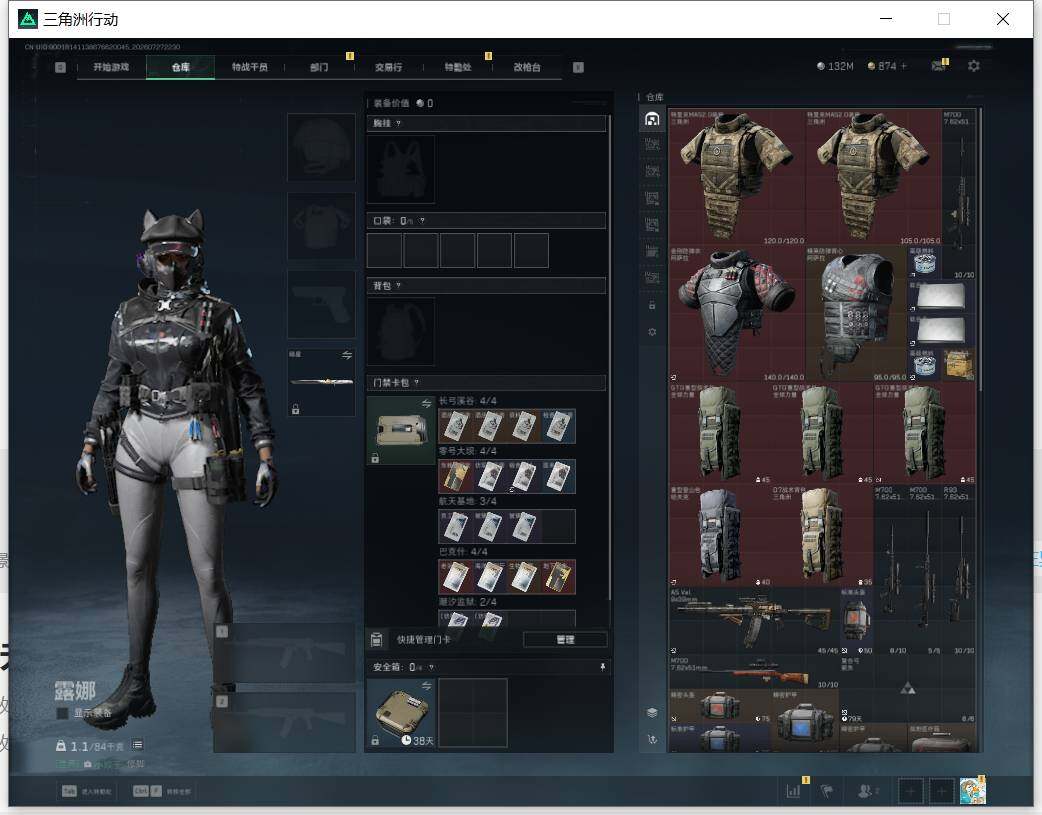Image resolution: width=1042 pixels, height=815 pixels.
Task: Open the friends icon in bottom bar
Action: tap(865, 791)
